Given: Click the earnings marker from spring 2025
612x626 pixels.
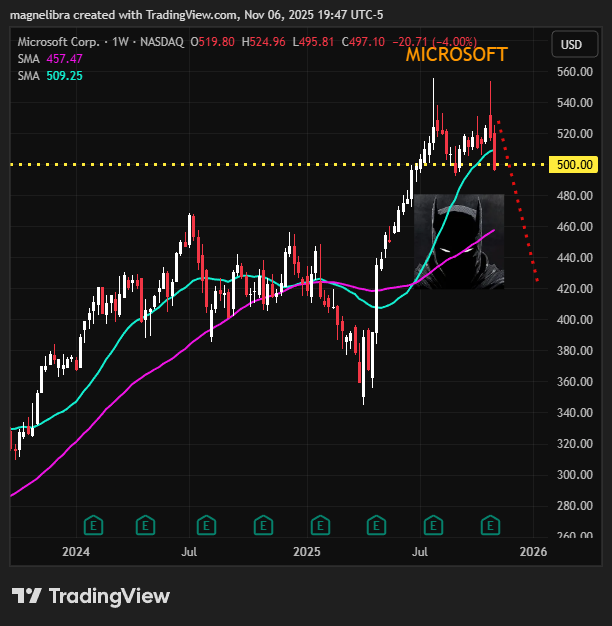Looking at the screenshot, I should (x=376, y=525).
